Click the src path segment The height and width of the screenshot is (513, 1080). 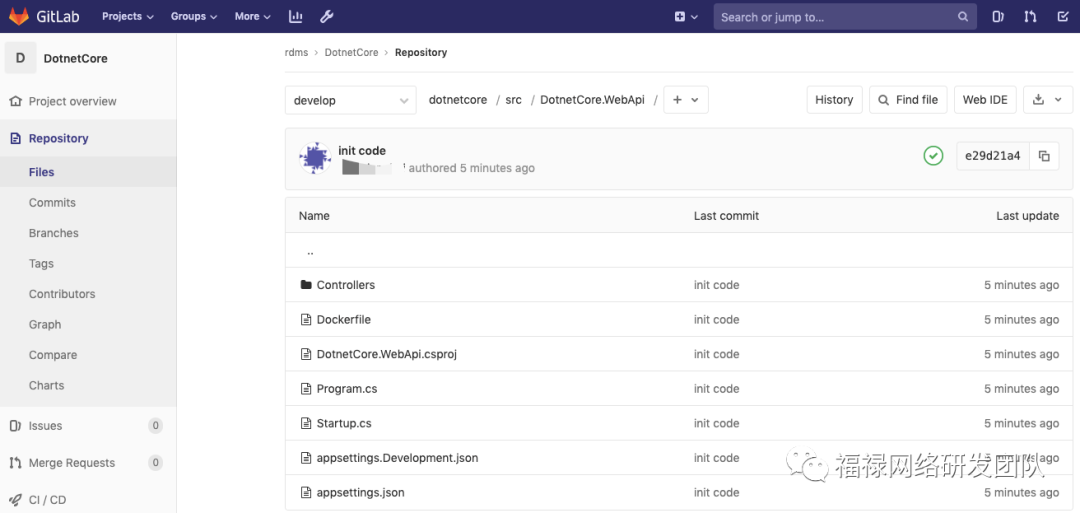513,100
